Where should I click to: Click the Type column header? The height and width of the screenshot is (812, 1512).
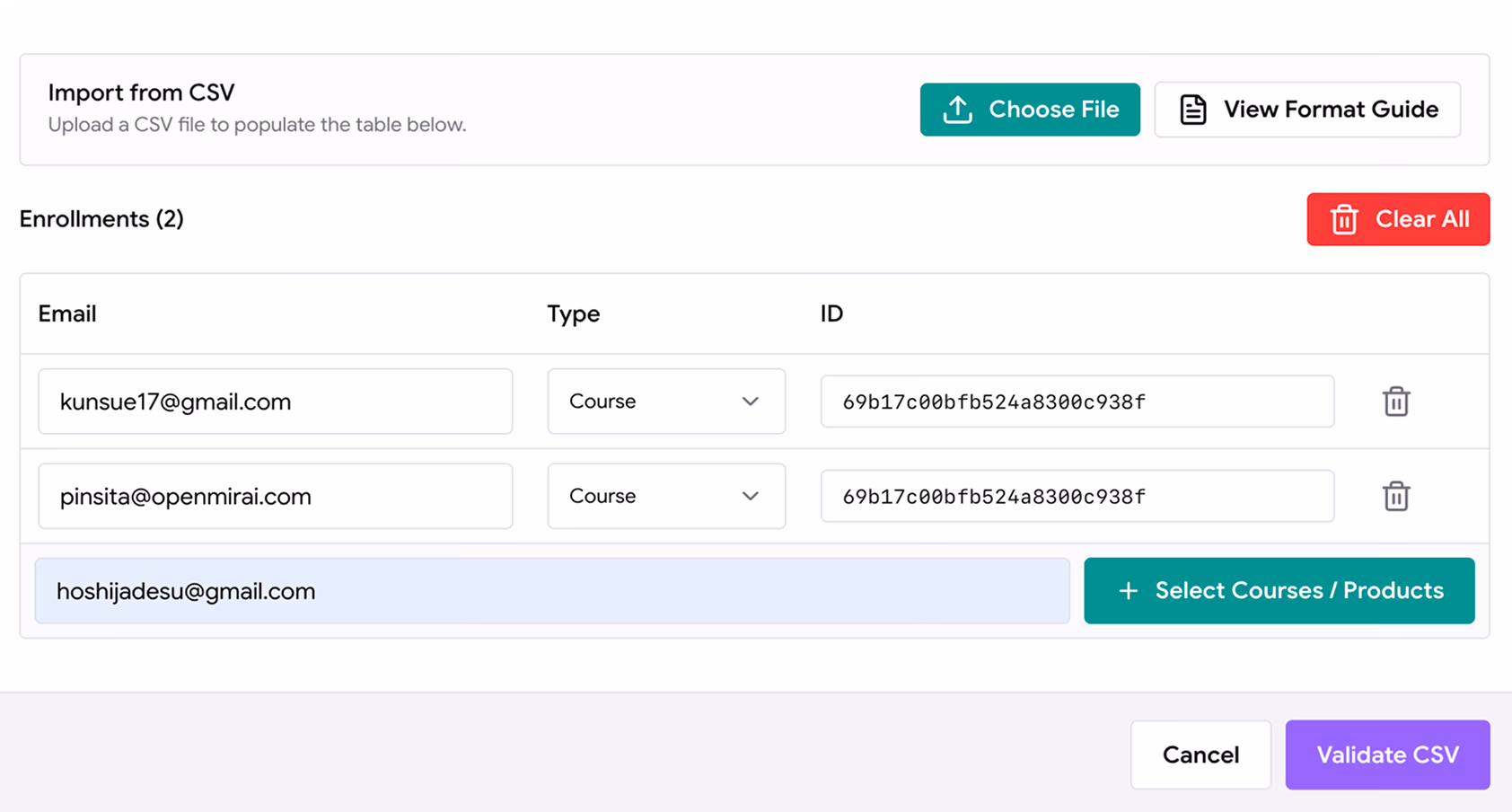point(574,313)
